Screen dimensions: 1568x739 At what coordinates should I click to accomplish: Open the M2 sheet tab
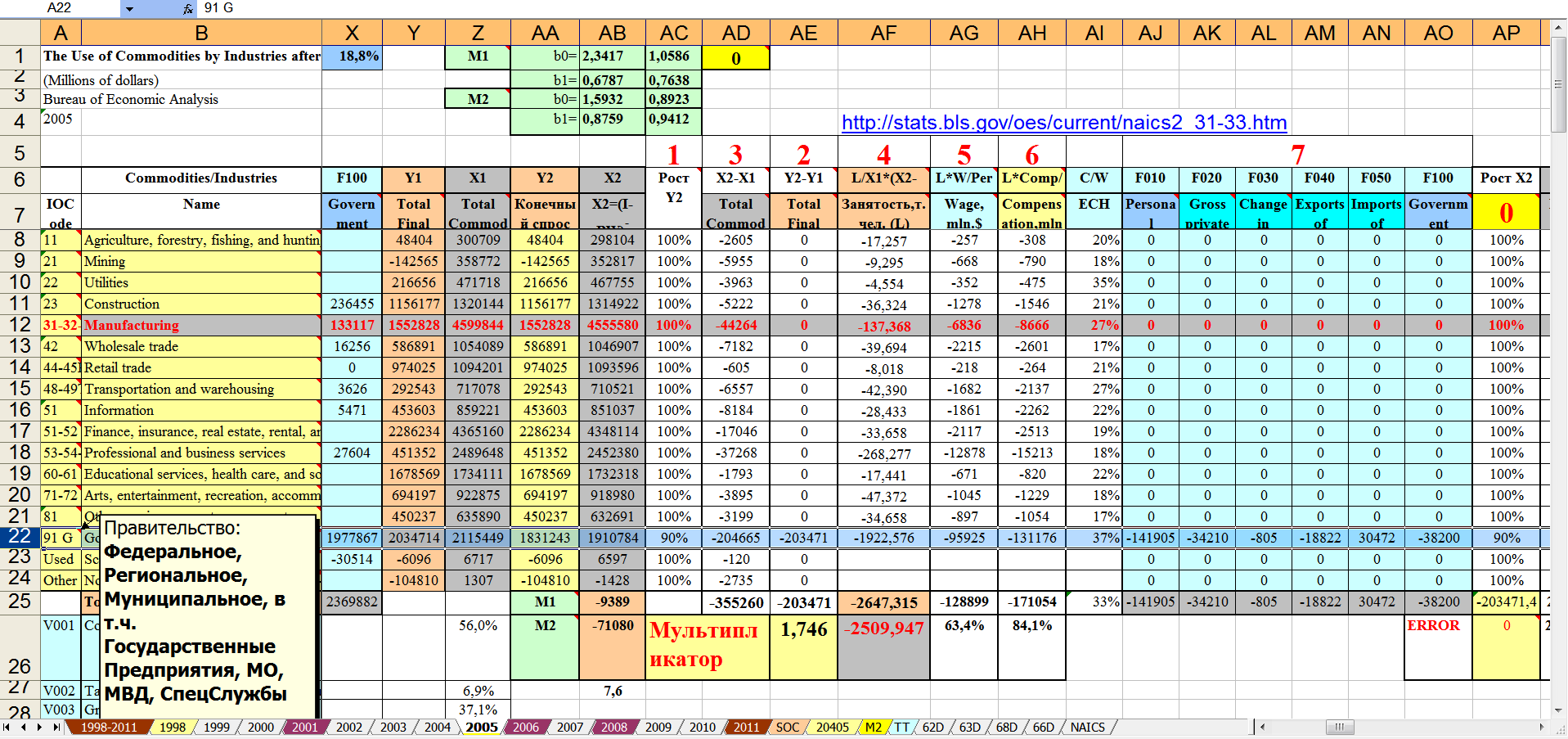pyautogui.click(x=873, y=727)
